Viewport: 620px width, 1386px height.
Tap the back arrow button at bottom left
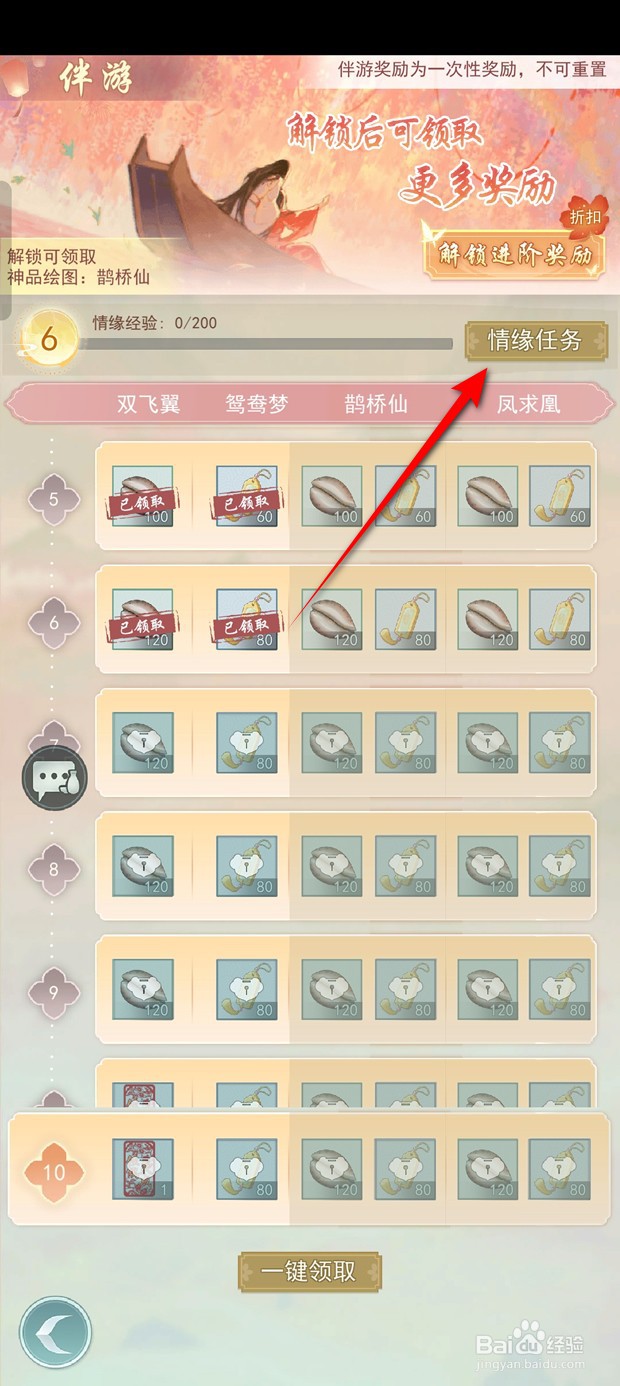[55, 1332]
